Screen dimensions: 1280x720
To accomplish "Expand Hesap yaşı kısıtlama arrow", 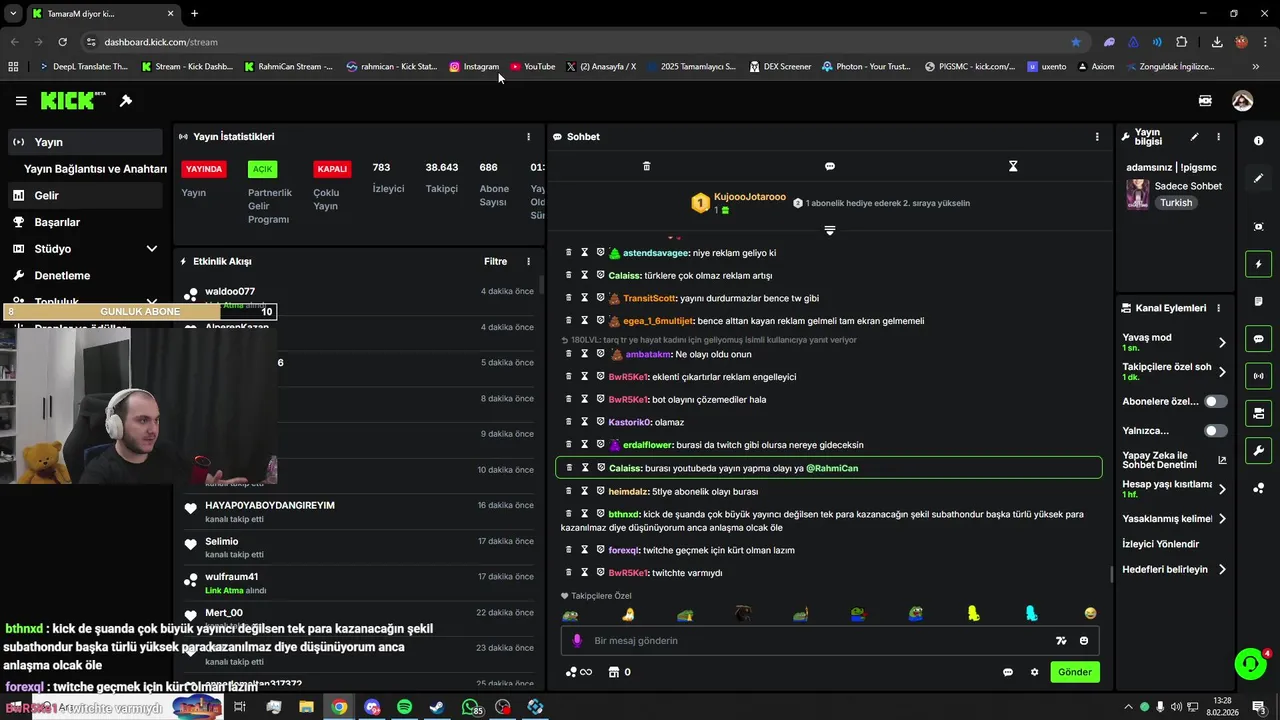I will pos(1222,489).
